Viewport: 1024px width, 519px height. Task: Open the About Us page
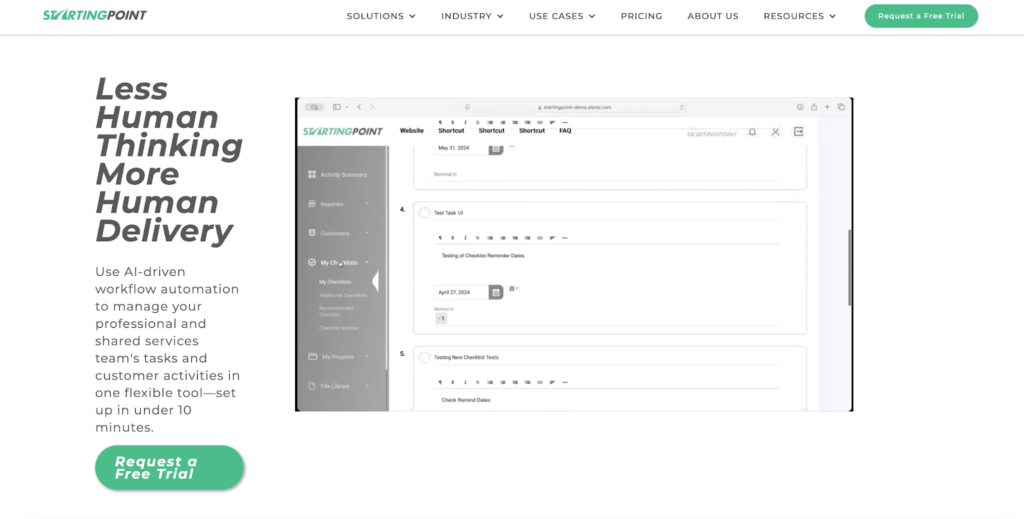[713, 16]
